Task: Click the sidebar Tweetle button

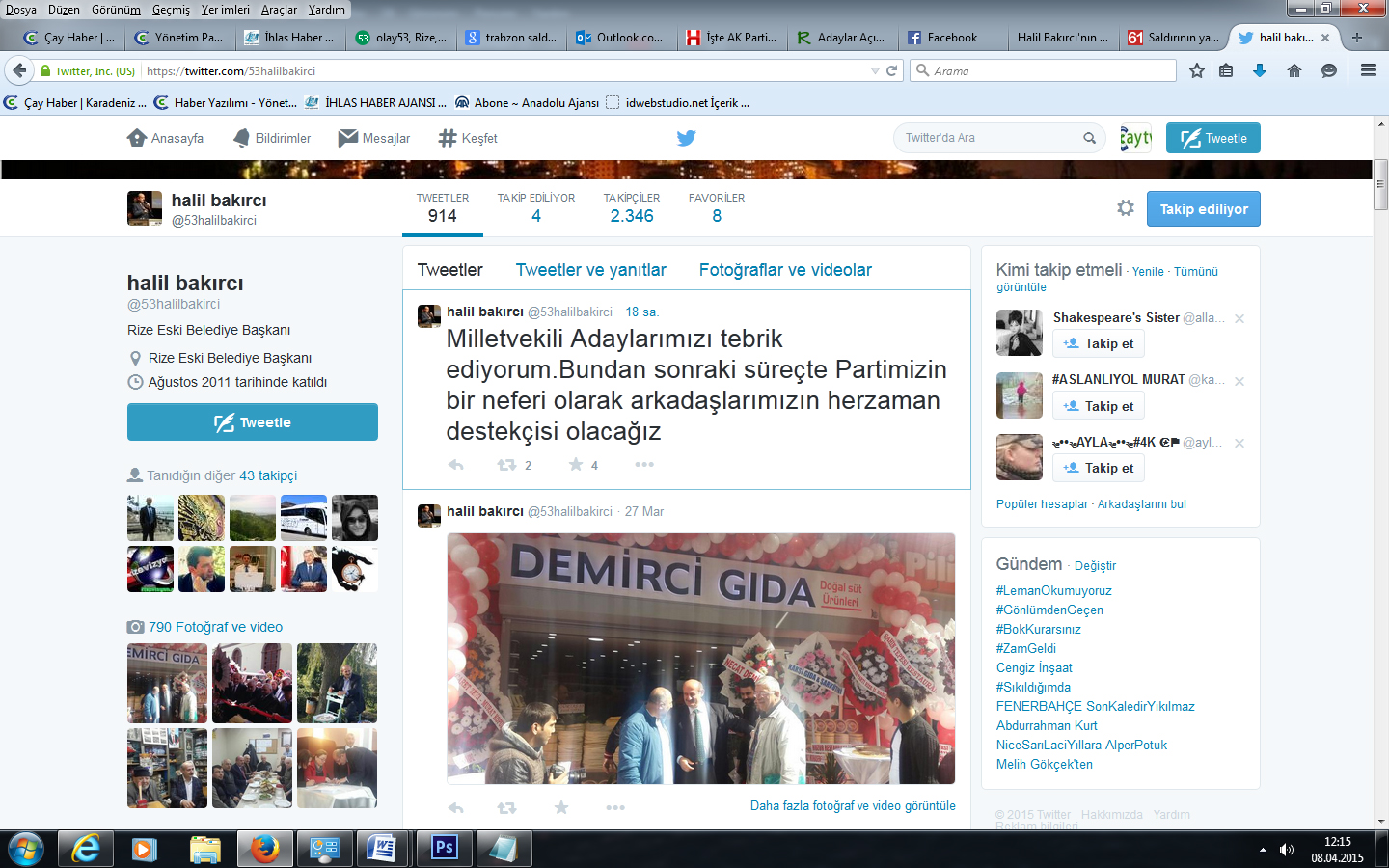Action: (252, 422)
